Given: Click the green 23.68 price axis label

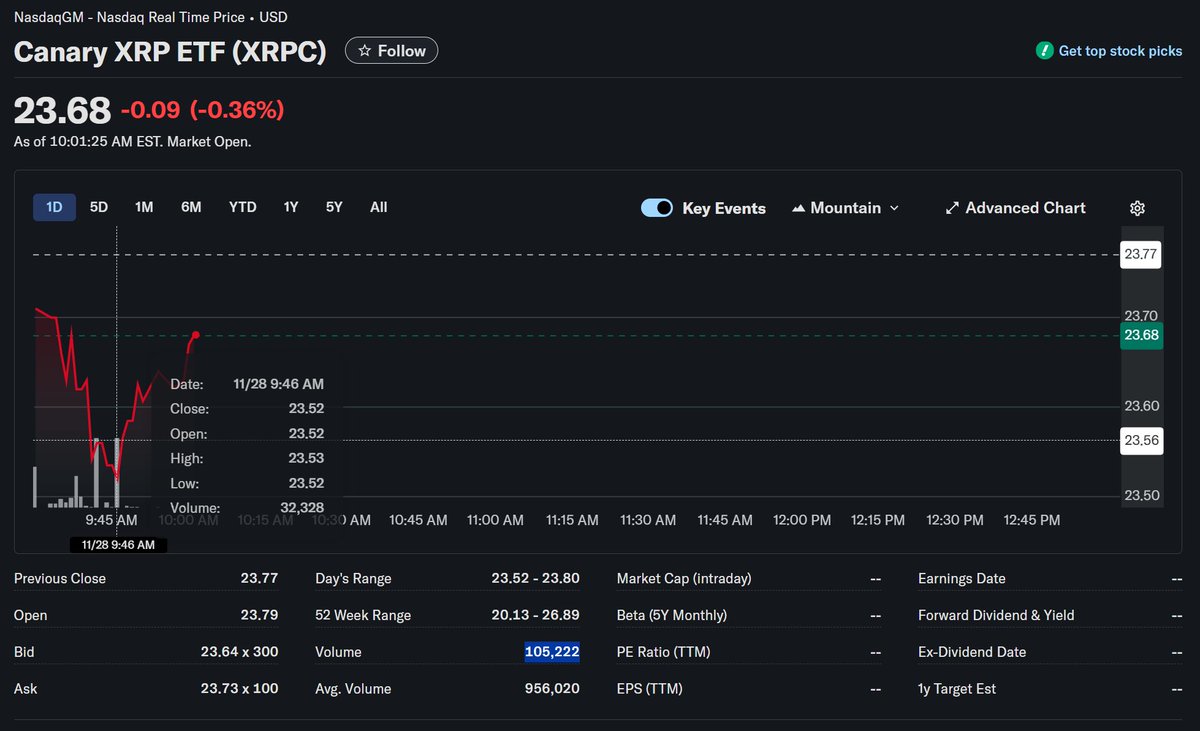Looking at the screenshot, I should pyautogui.click(x=1141, y=335).
